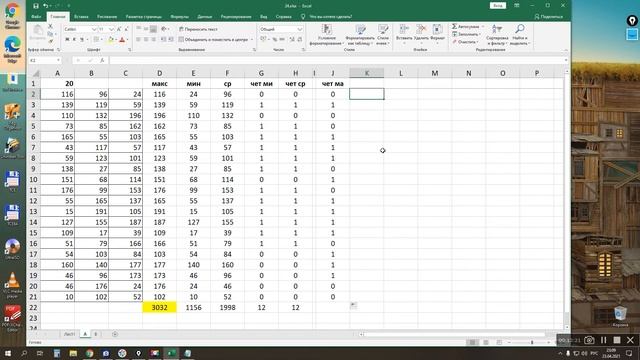Click the Borders icon in font group
This screenshot has width=640, height=360.
(x=96, y=40)
